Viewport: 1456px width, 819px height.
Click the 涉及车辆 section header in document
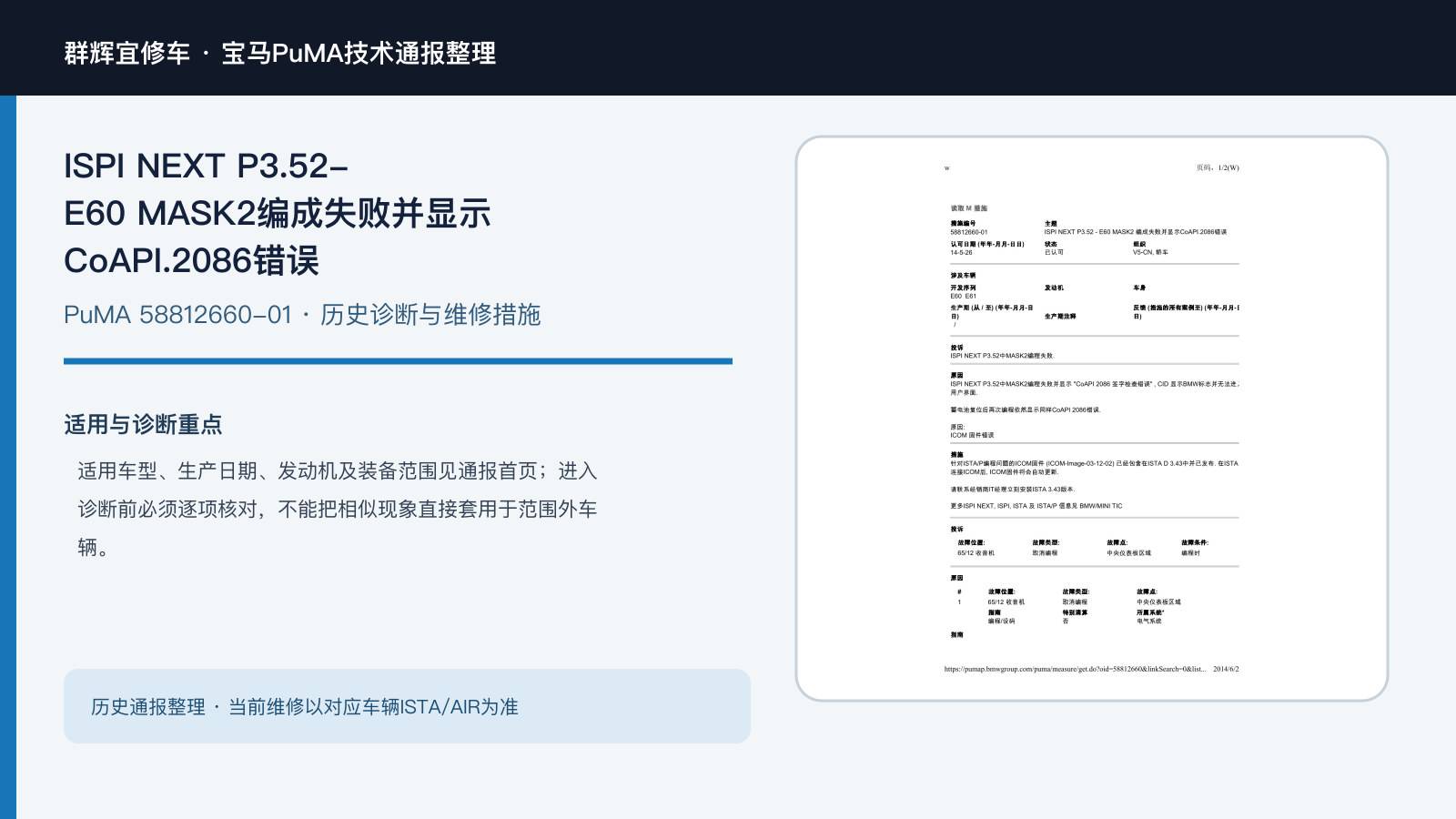963,276
